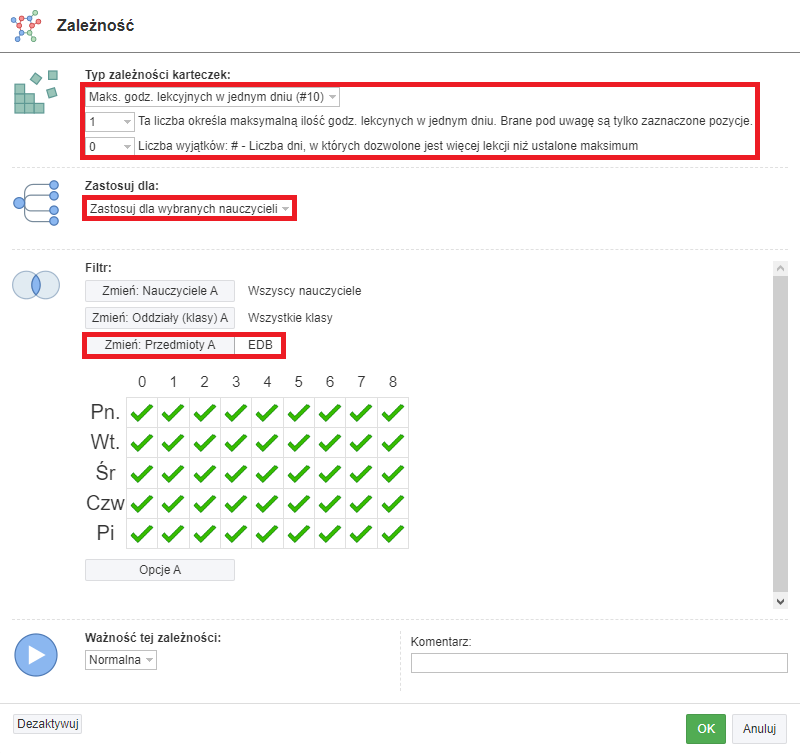Click Zmień: Nauczyciele A button

click(x=160, y=291)
